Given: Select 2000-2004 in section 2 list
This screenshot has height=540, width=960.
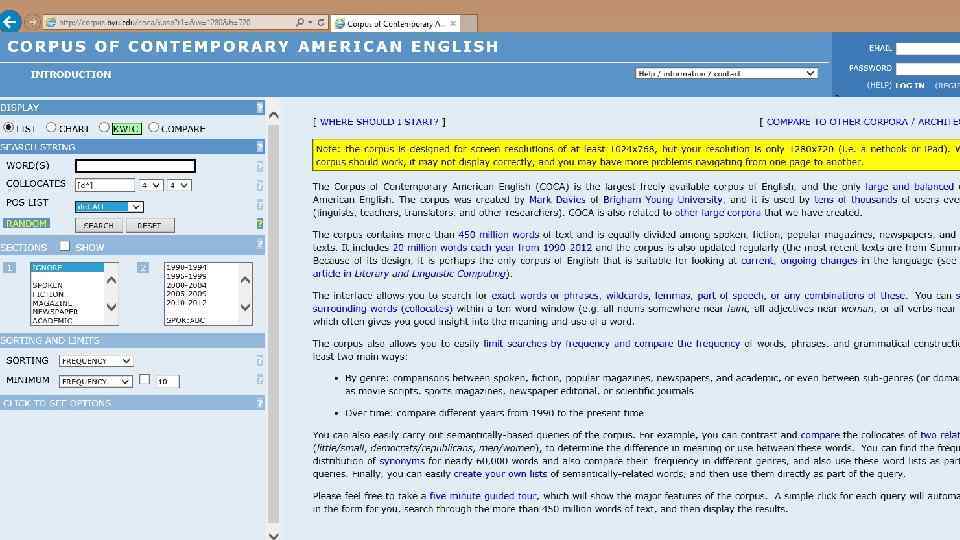Looking at the screenshot, I should pos(186,285).
